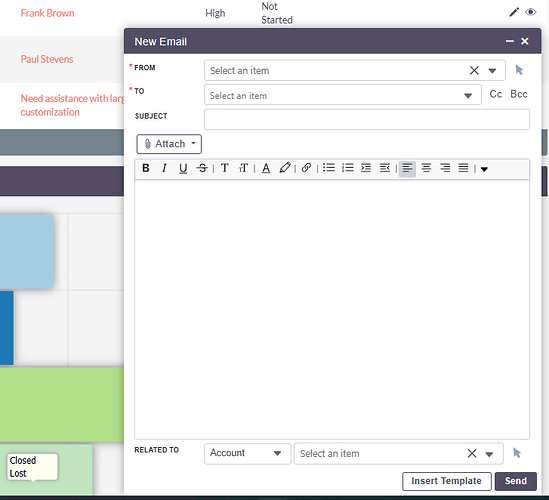The image size is (549, 500).
Task: Apply italic formatting
Action: [x=164, y=168]
